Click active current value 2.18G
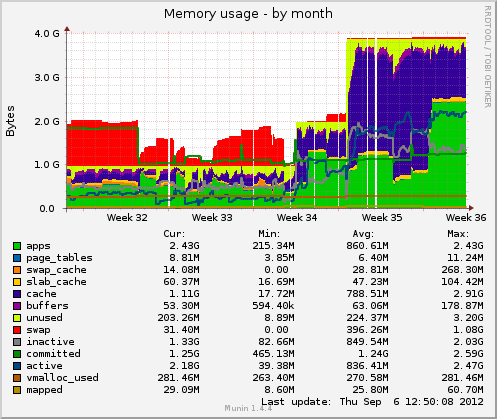 [x=184, y=366]
